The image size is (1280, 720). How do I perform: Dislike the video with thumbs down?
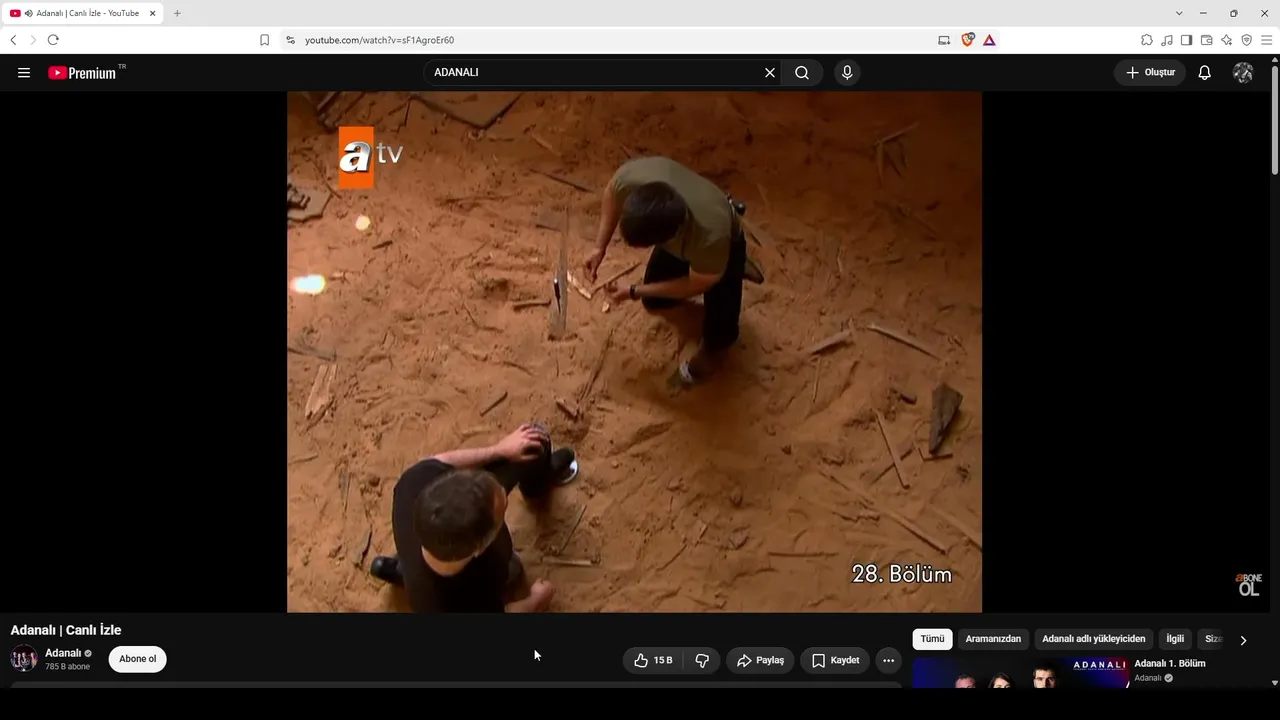click(702, 660)
